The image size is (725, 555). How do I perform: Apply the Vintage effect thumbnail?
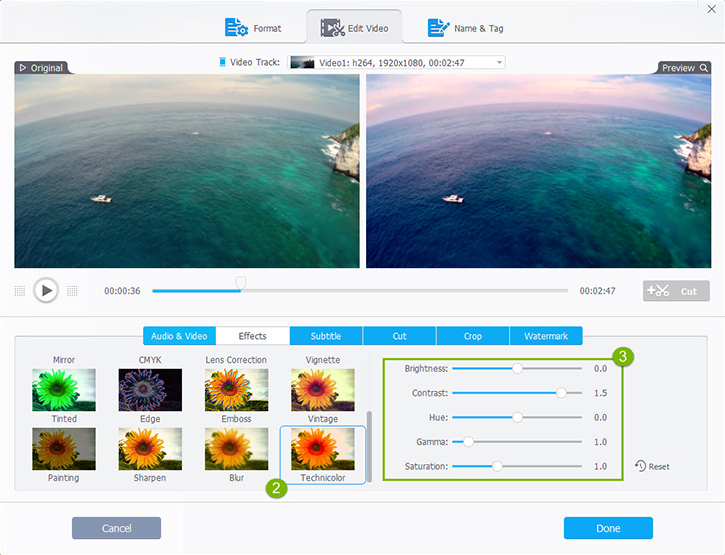[x=323, y=390]
